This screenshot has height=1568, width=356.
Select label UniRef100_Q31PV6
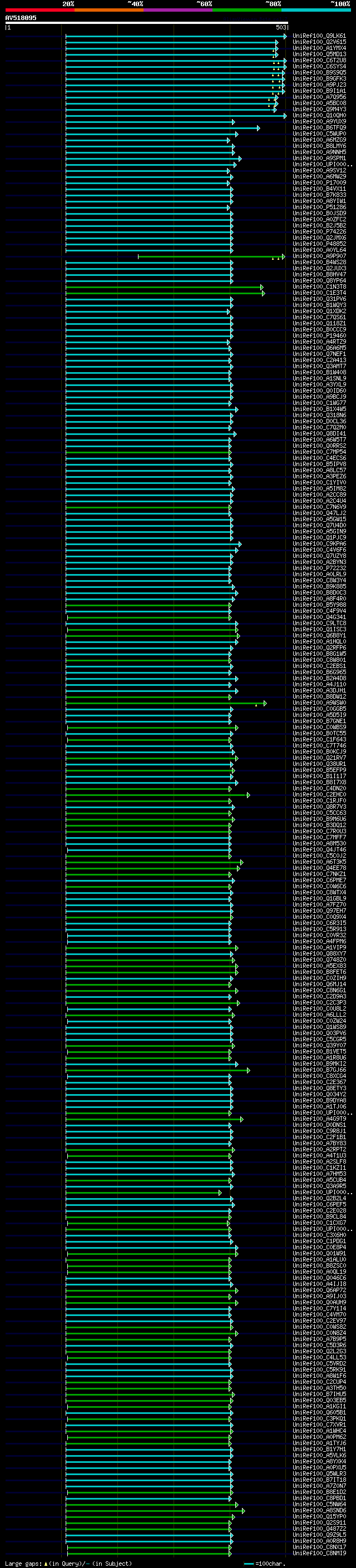point(319,299)
